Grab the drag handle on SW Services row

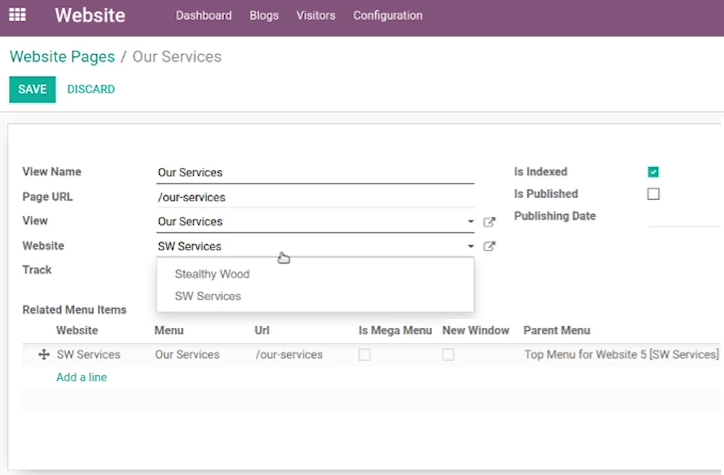click(44, 355)
